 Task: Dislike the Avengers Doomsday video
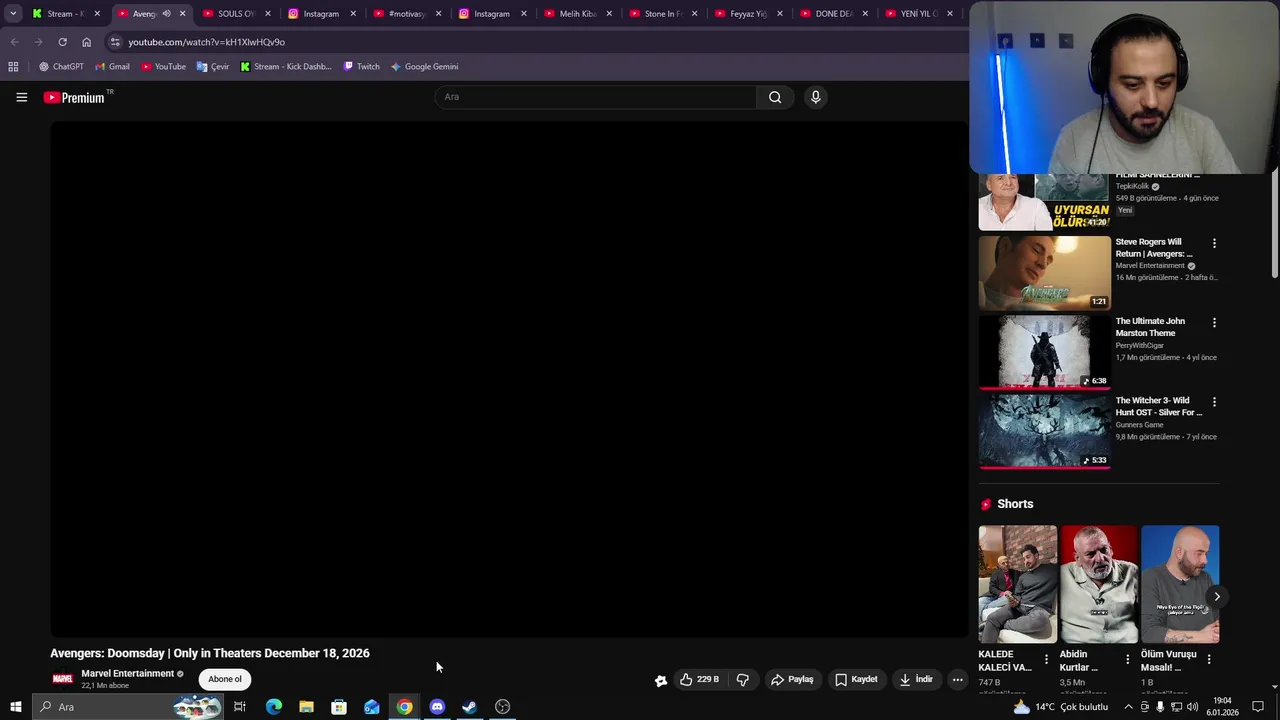pyautogui.click(x=743, y=679)
